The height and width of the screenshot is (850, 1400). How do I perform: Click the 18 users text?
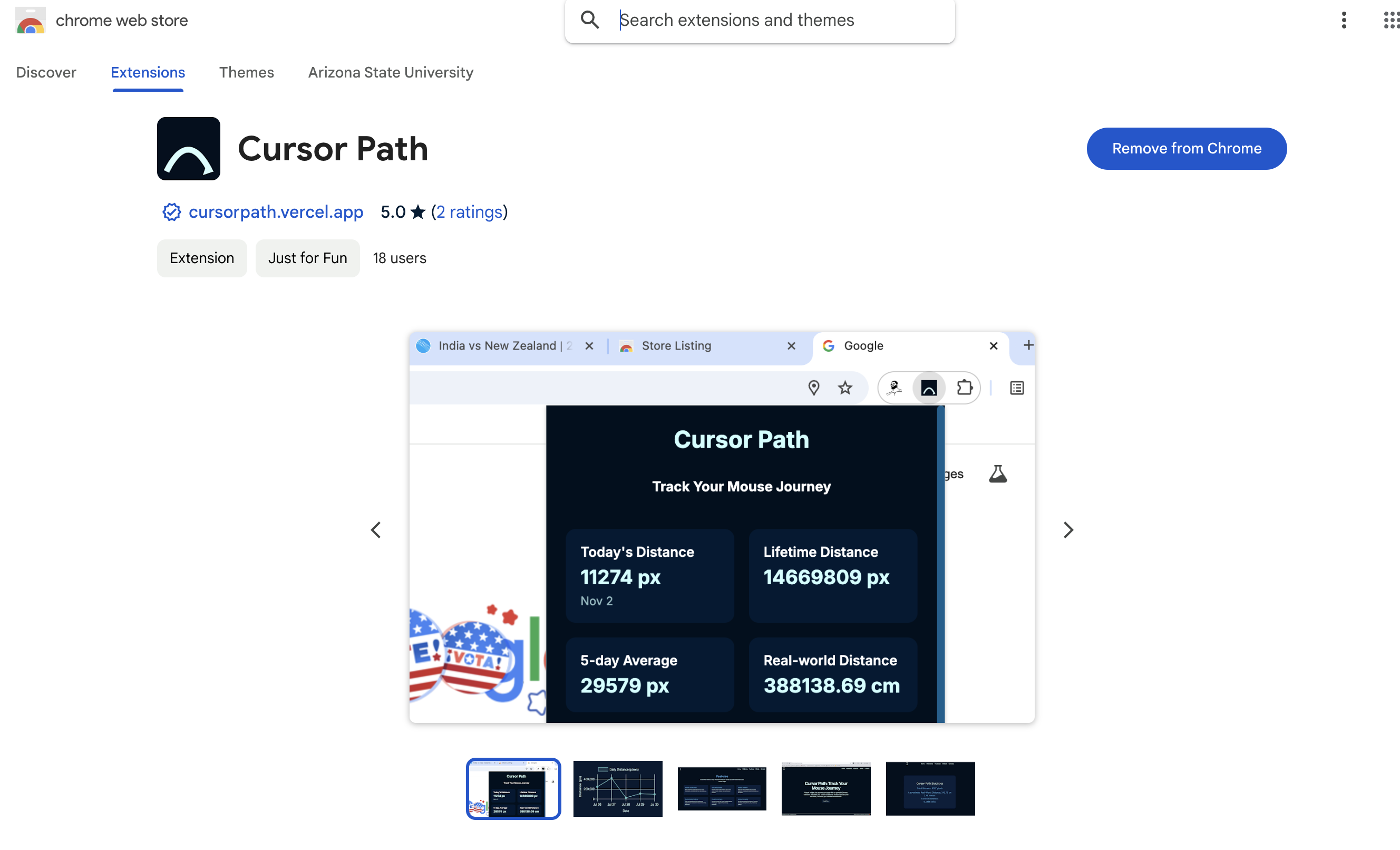point(400,259)
